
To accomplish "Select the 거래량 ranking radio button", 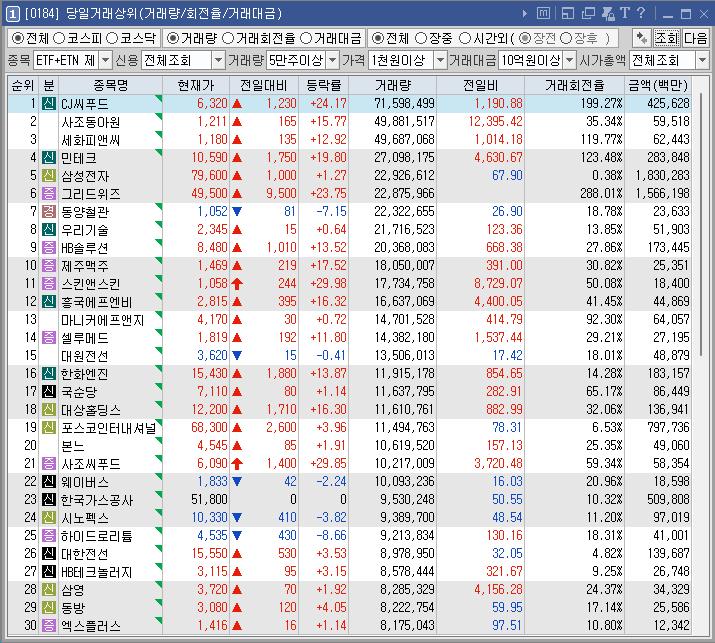I will tap(172, 38).
